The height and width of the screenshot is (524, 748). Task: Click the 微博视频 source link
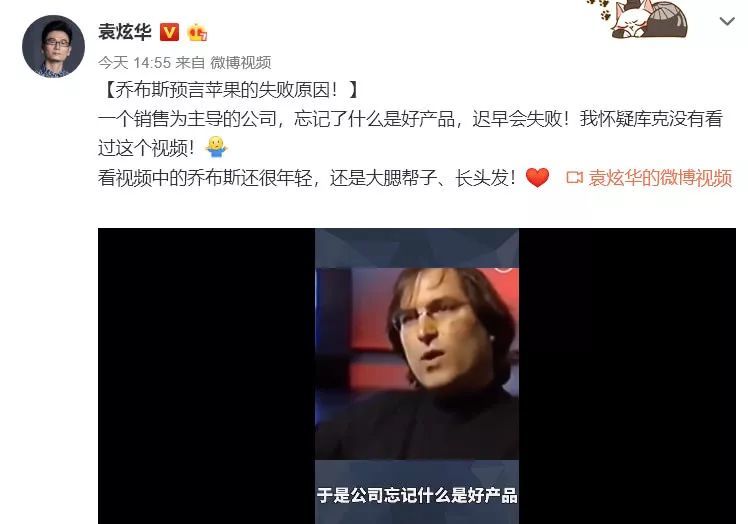[x=240, y=63]
